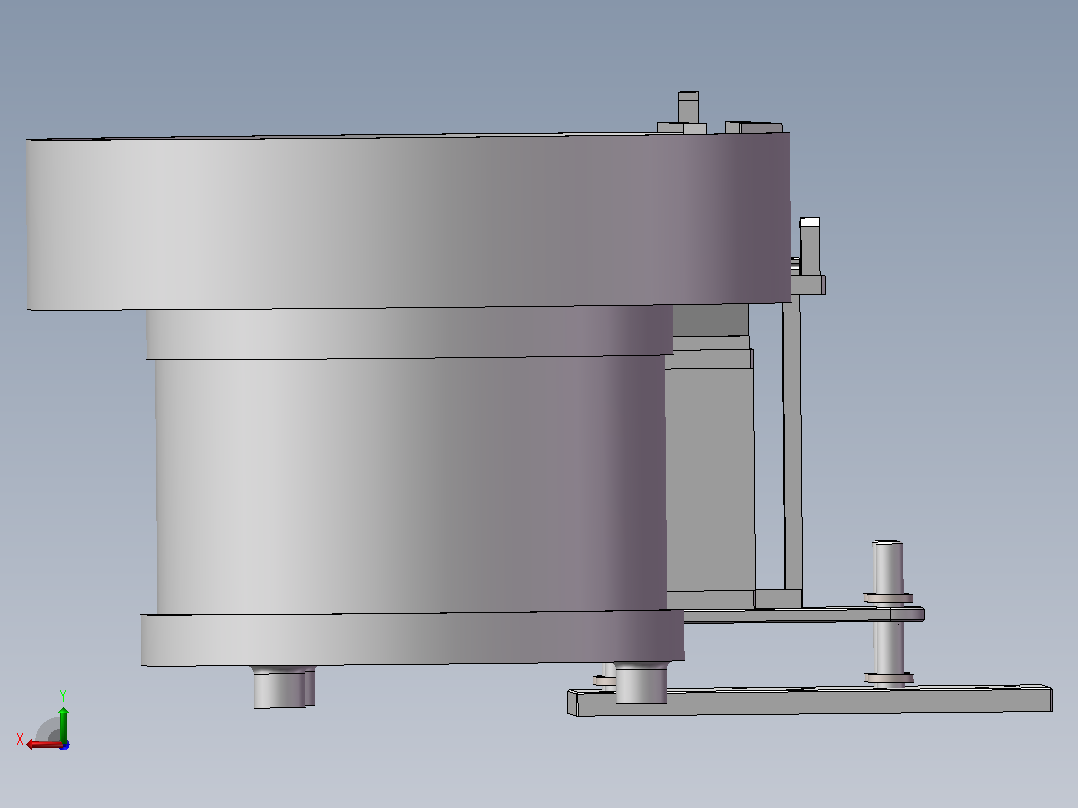The width and height of the screenshot is (1078, 808).
Task: Select the left support foot under the flange
Action: coord(283,686)
